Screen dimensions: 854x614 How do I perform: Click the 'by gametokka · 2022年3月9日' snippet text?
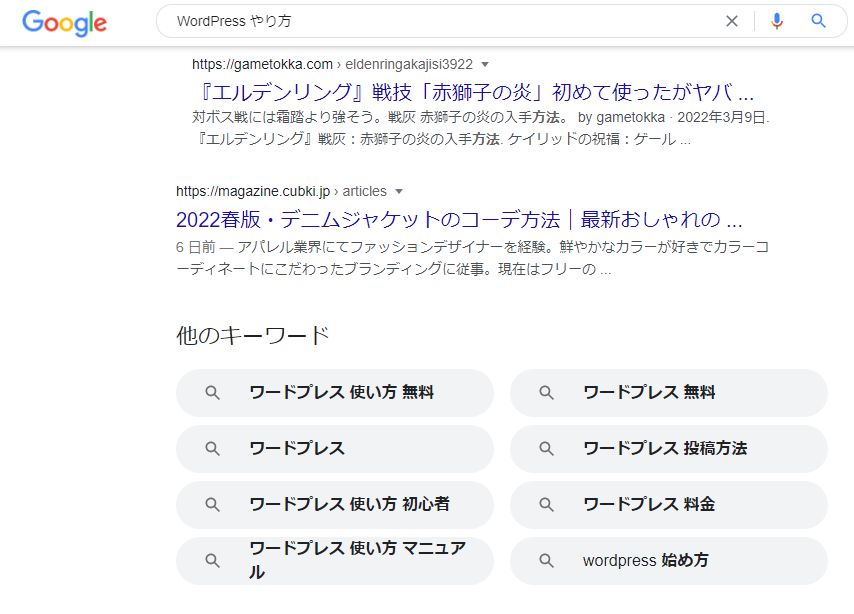point(673,118)
